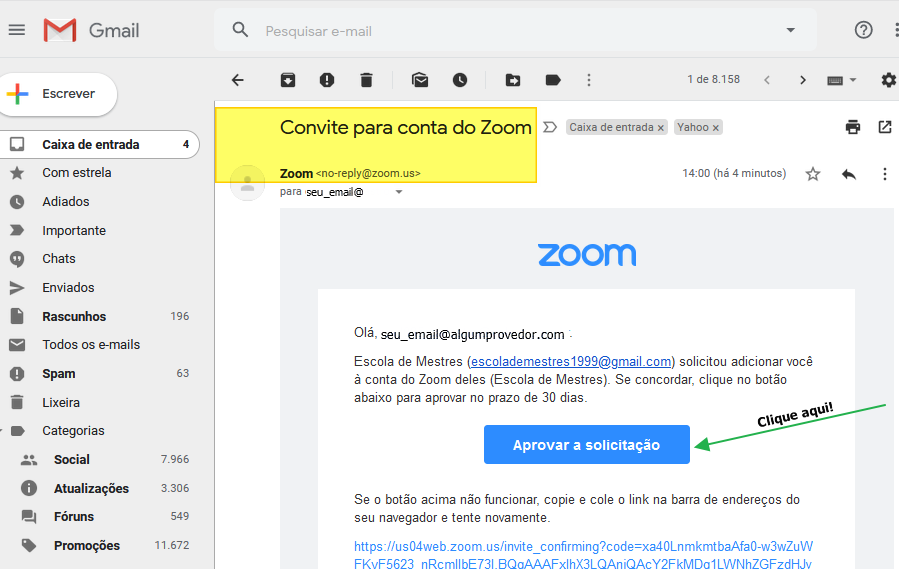Click Aprovar a solicitação button
The width and height of the screenshot is (899, 569).
pyautogui.click(x=587, y=445)
